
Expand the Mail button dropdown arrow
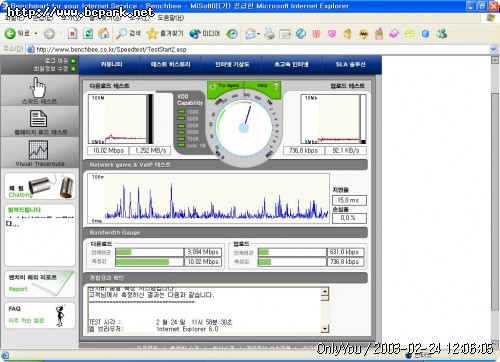(258, 34)
